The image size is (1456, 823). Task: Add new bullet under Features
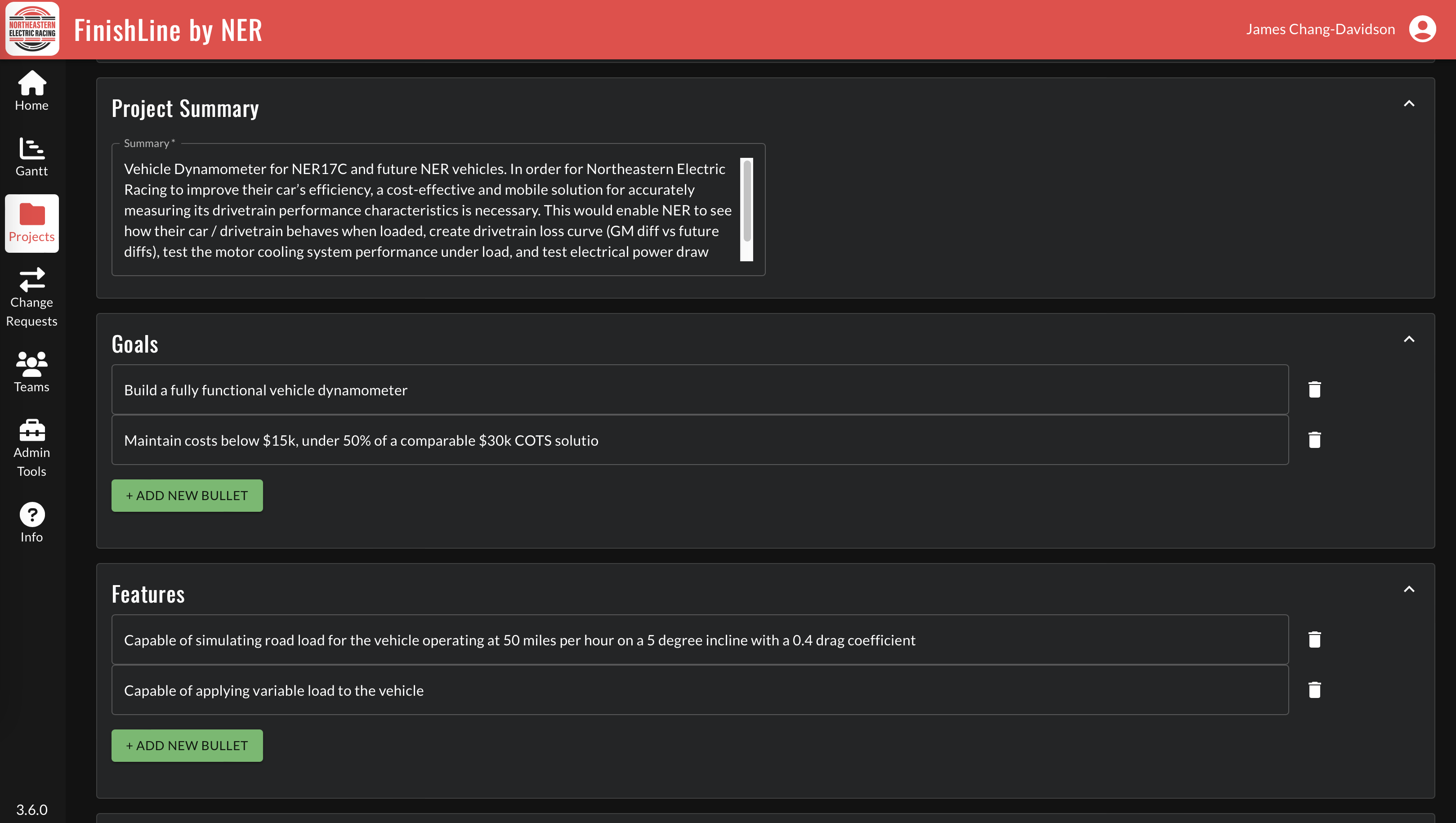(x=187, y=745)
